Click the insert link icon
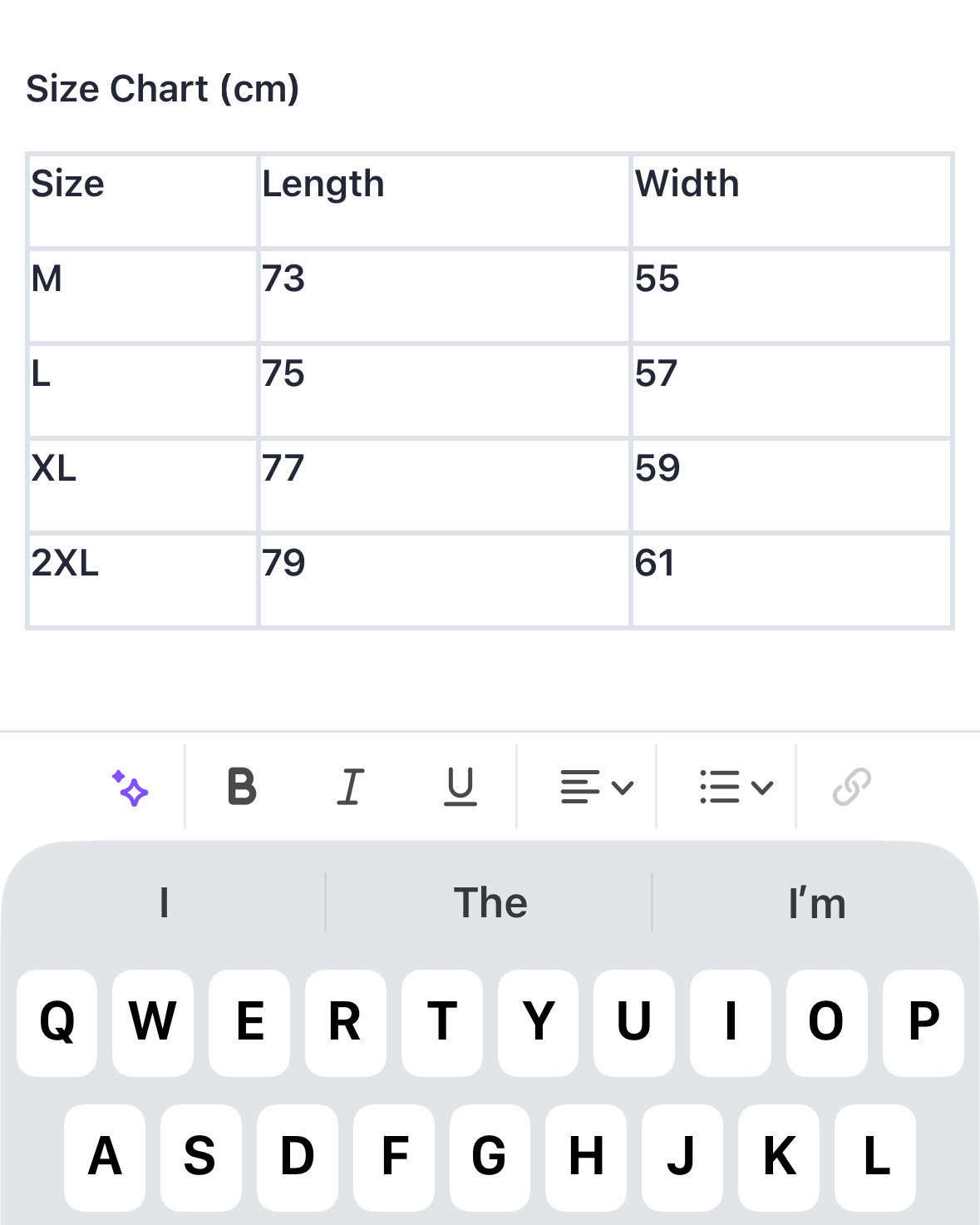The height and width of the screenshot is (1225, 980). (x=852, y=787)
